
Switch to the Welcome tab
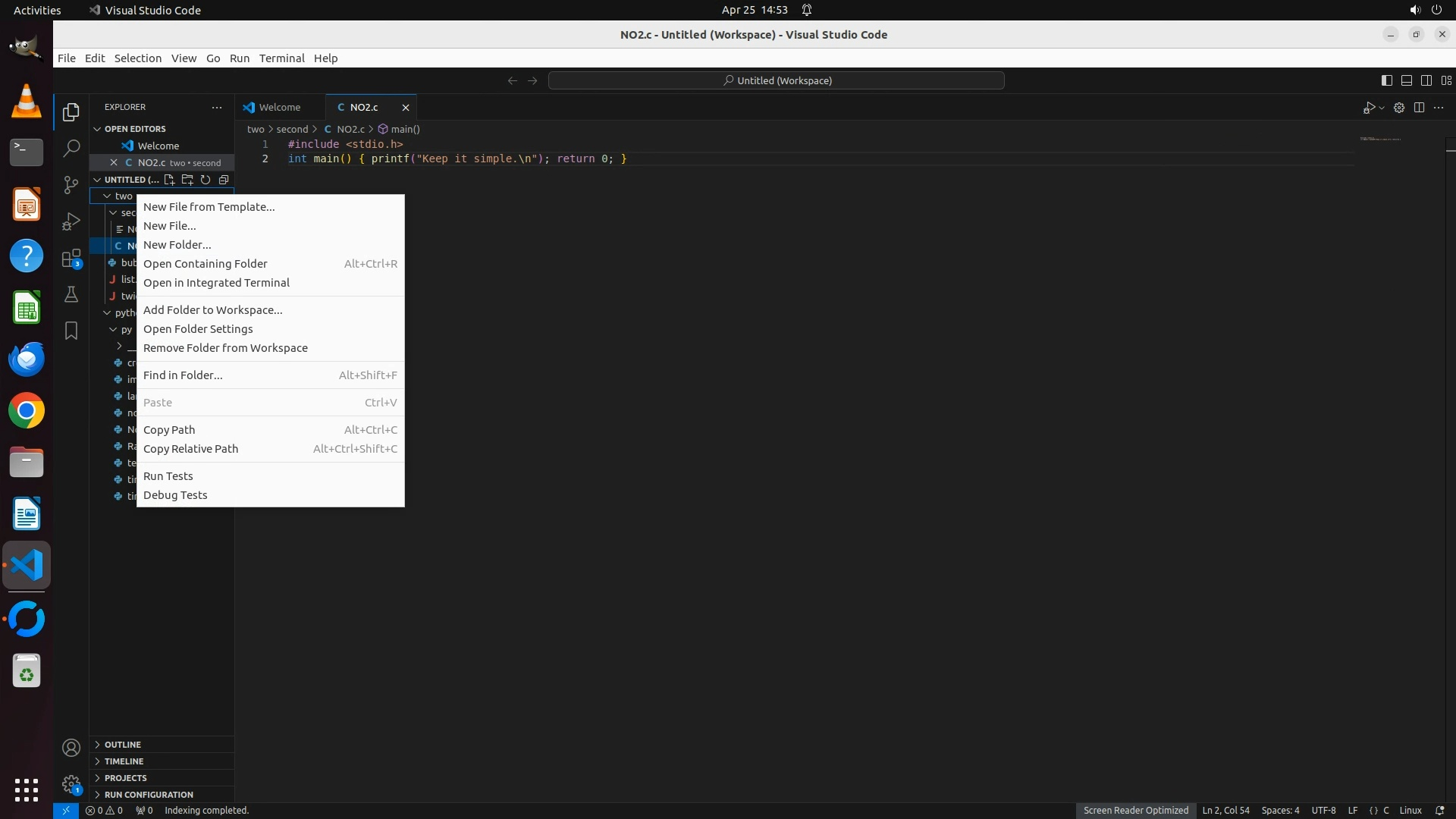point(279,107)
